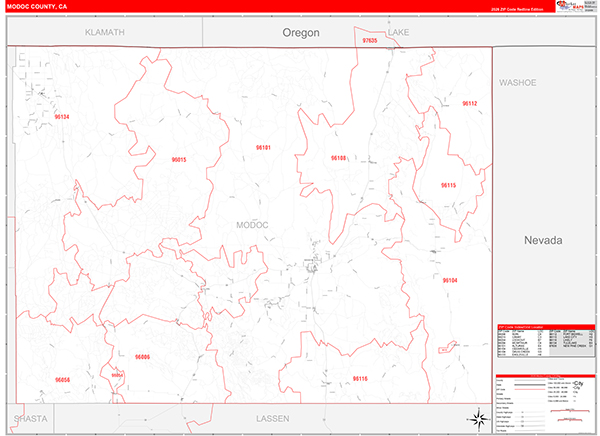The width and height of the screenshot is (600, 436).
Task: Click the compass rose symbol
Action: tap(478, 419)
